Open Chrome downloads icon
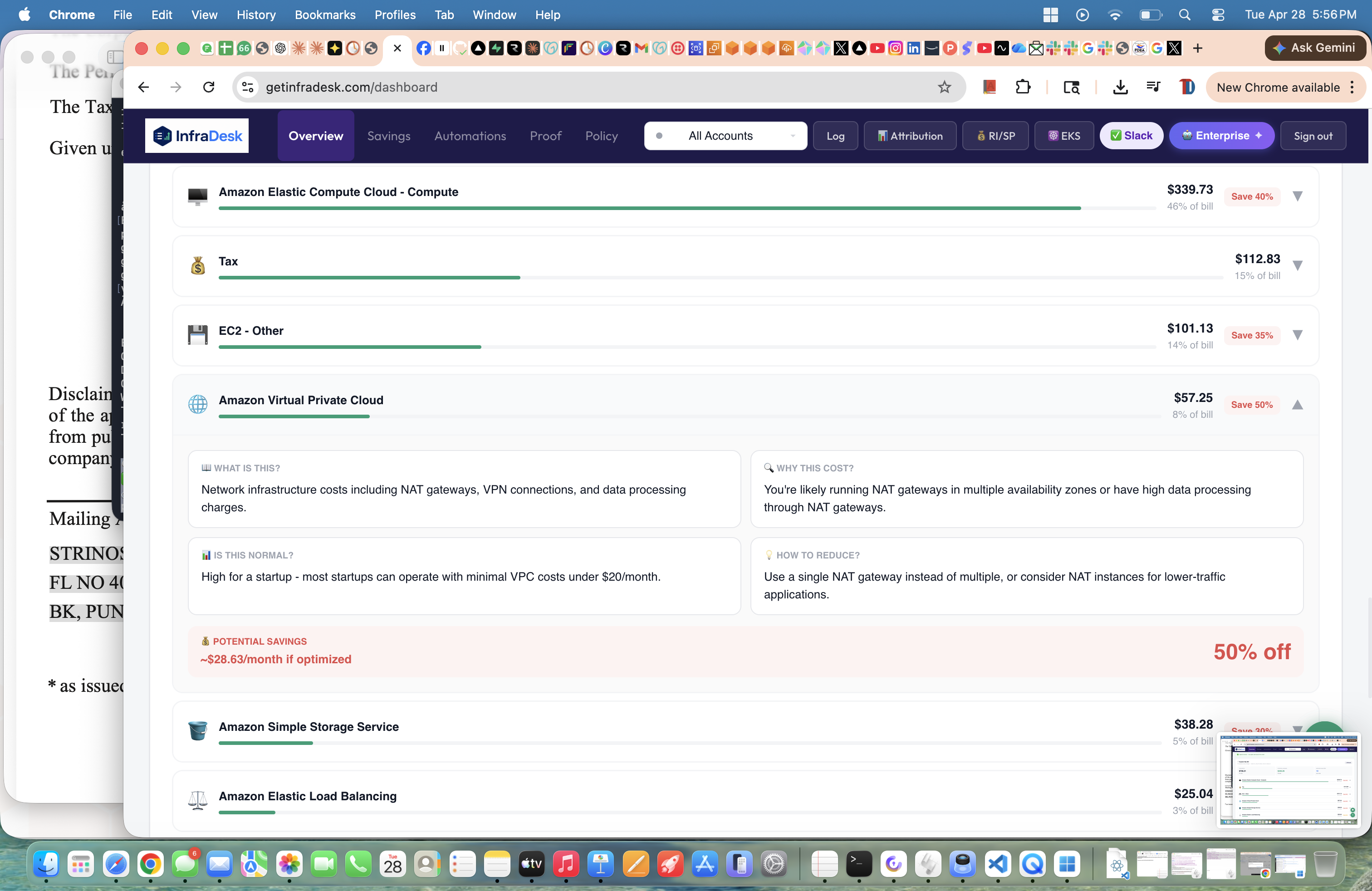 coord(1120,87)
